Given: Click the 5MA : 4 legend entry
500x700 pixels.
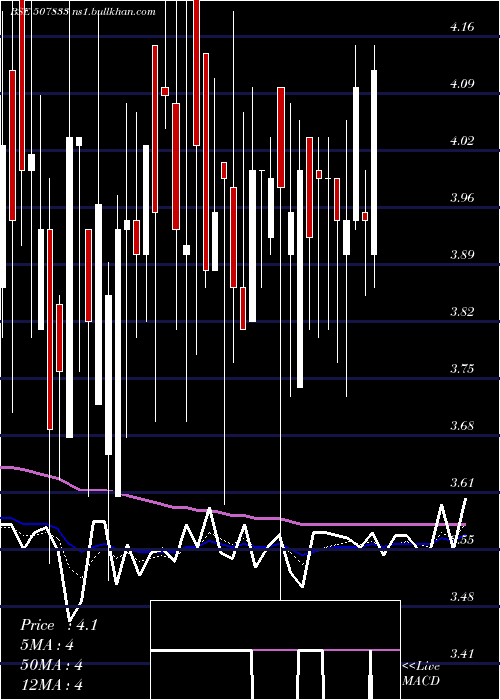Looking at the screenshot, I should click(46, 645).
